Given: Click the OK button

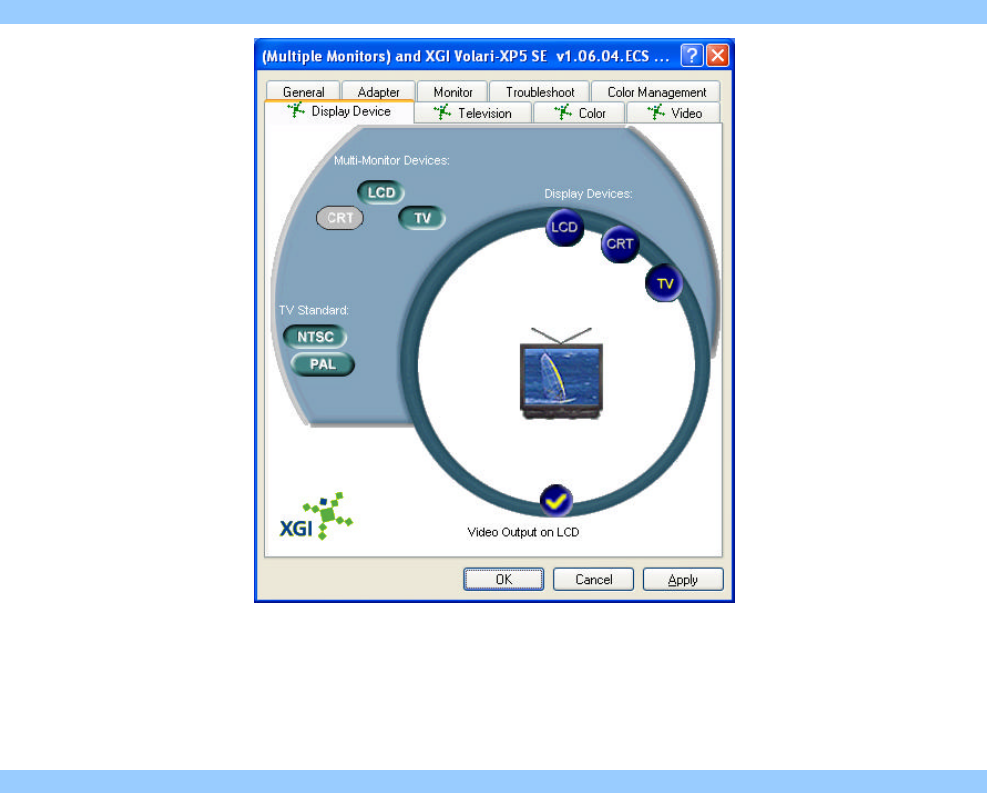Looking at the screenshot, I should coord(504,580).
